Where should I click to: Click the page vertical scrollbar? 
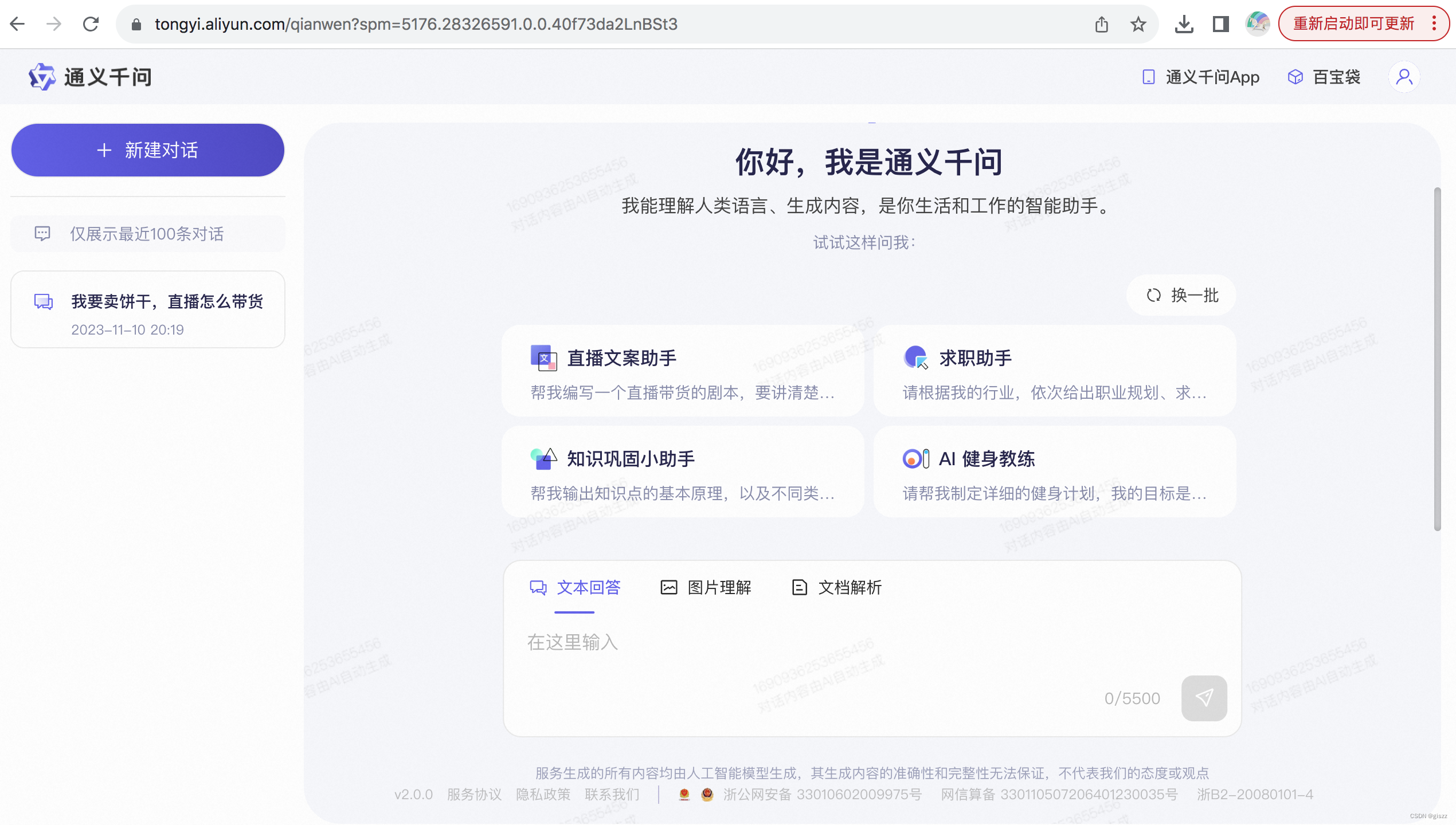(1437, 359)
